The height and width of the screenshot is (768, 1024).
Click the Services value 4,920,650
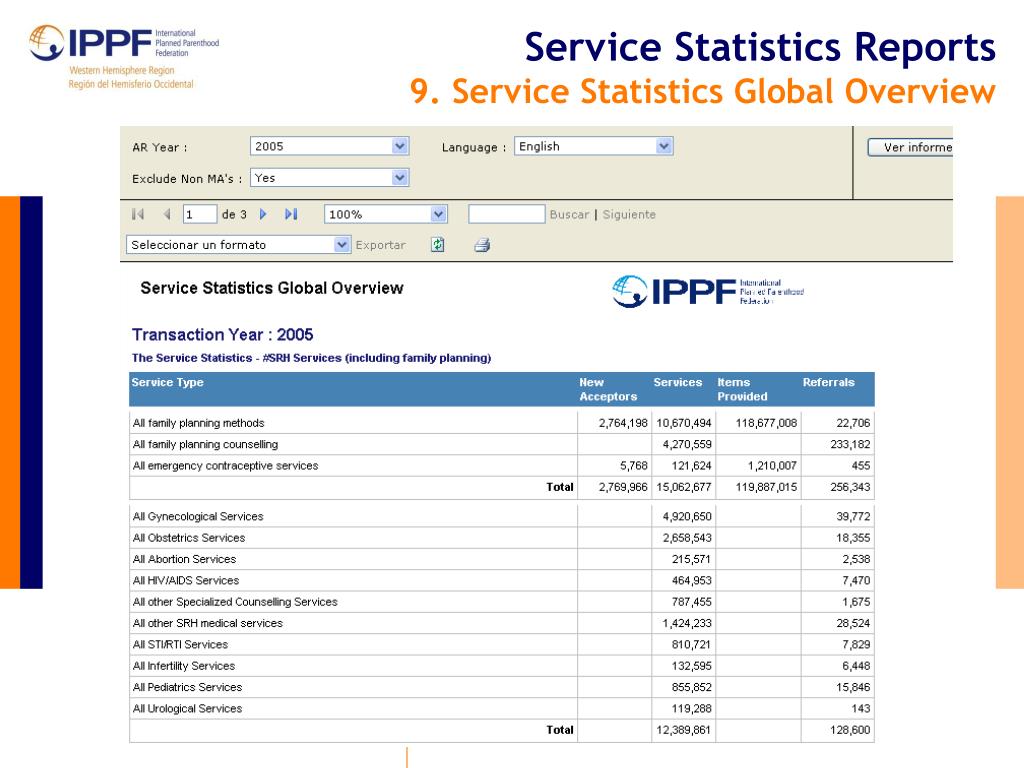[x=687, y=517]
